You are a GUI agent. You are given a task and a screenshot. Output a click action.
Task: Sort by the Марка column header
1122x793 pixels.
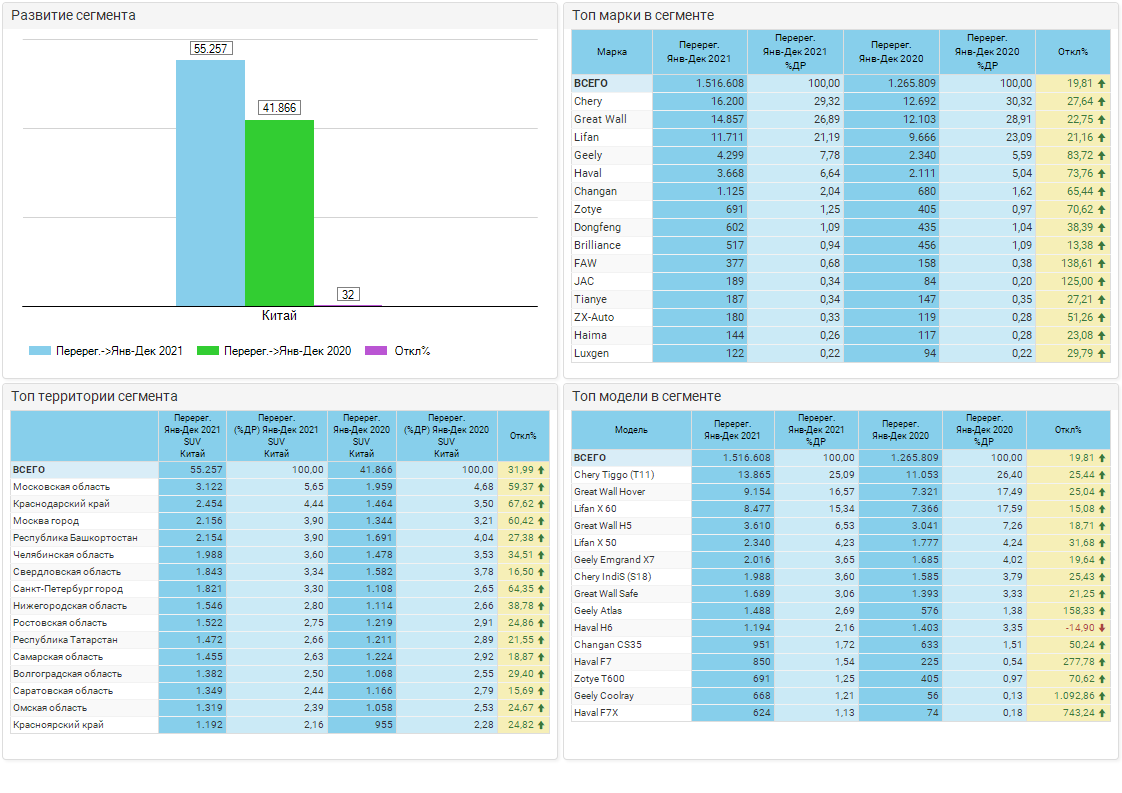[x=611, y=51]
